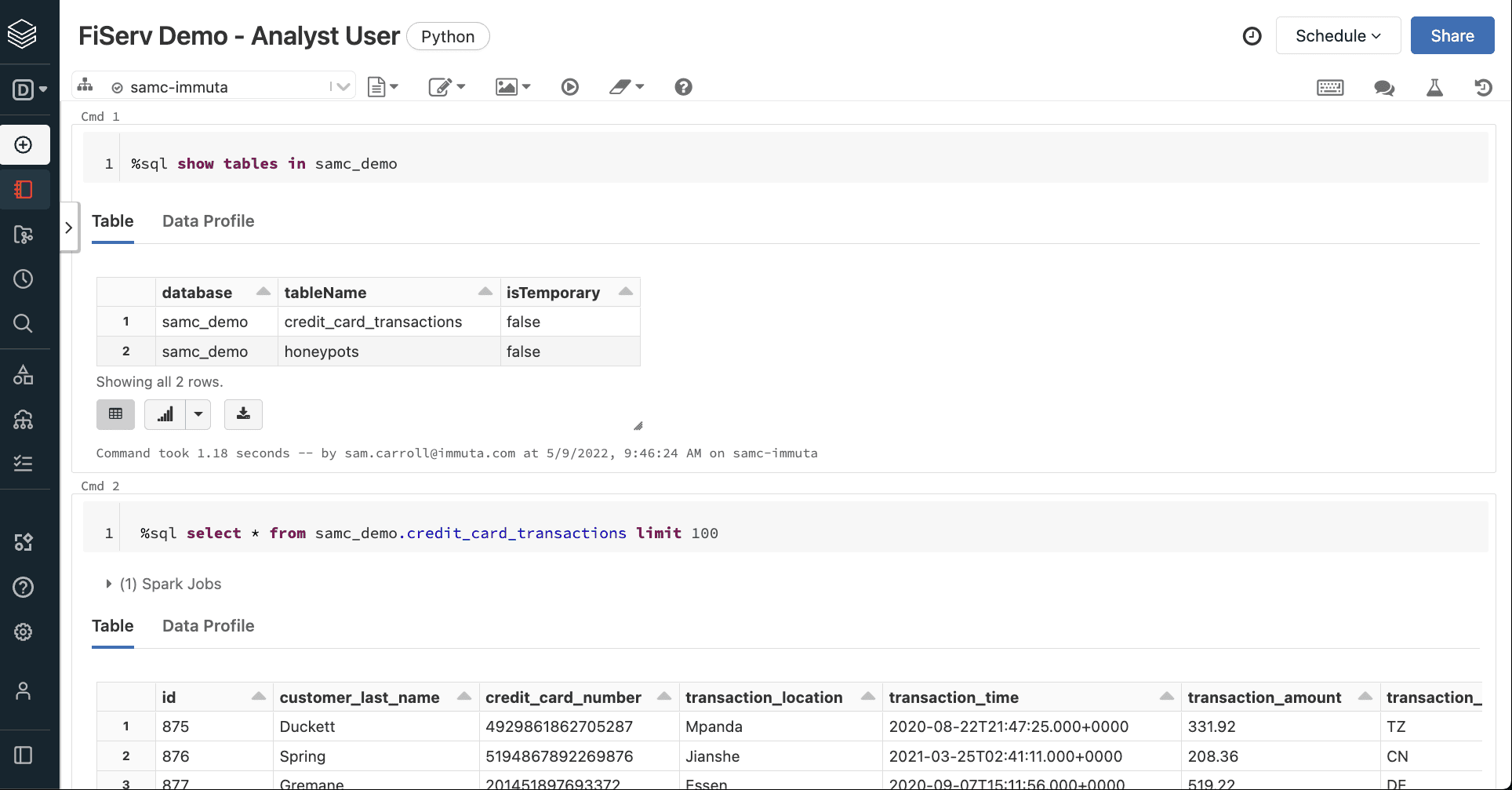Open the Settings gear icon in sidebar

coord(24,632)
